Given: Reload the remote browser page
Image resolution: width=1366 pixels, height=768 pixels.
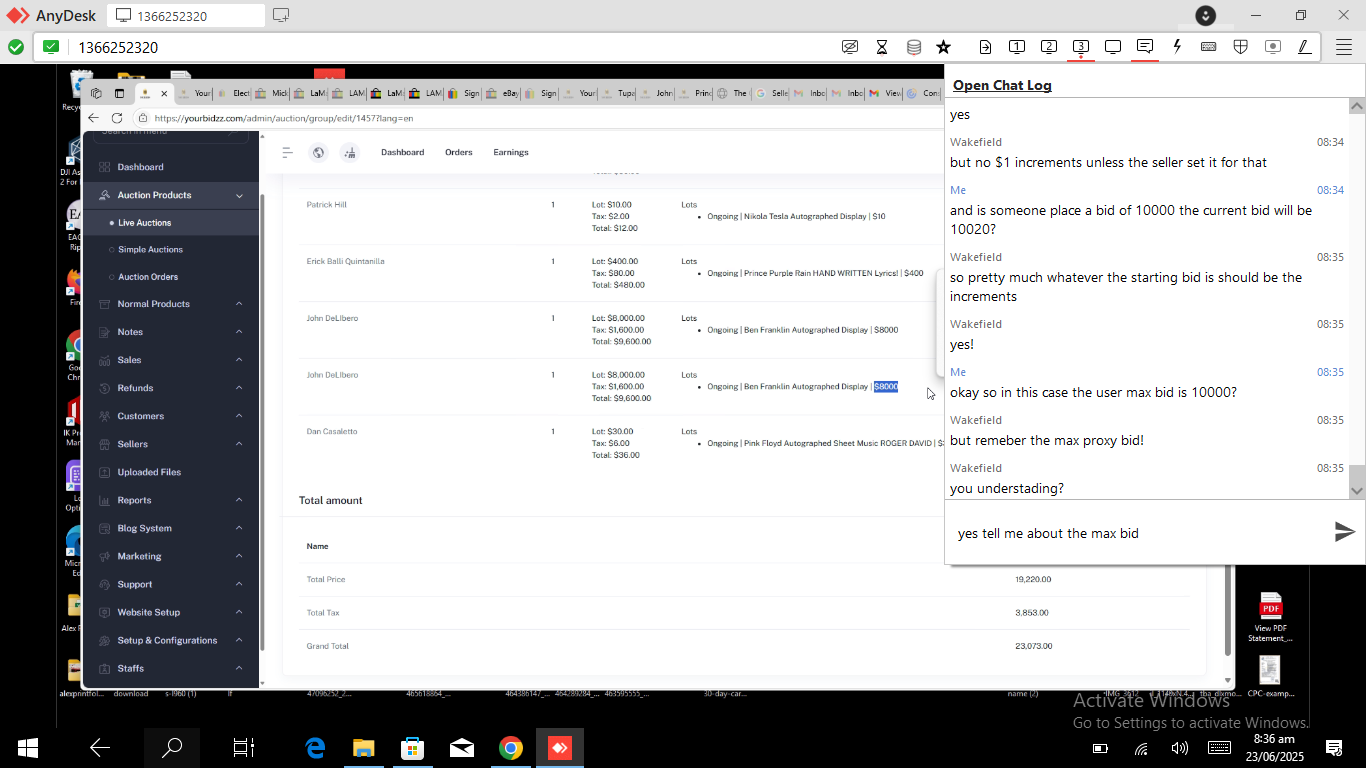Looking at the screenshot, I should 117,118.
